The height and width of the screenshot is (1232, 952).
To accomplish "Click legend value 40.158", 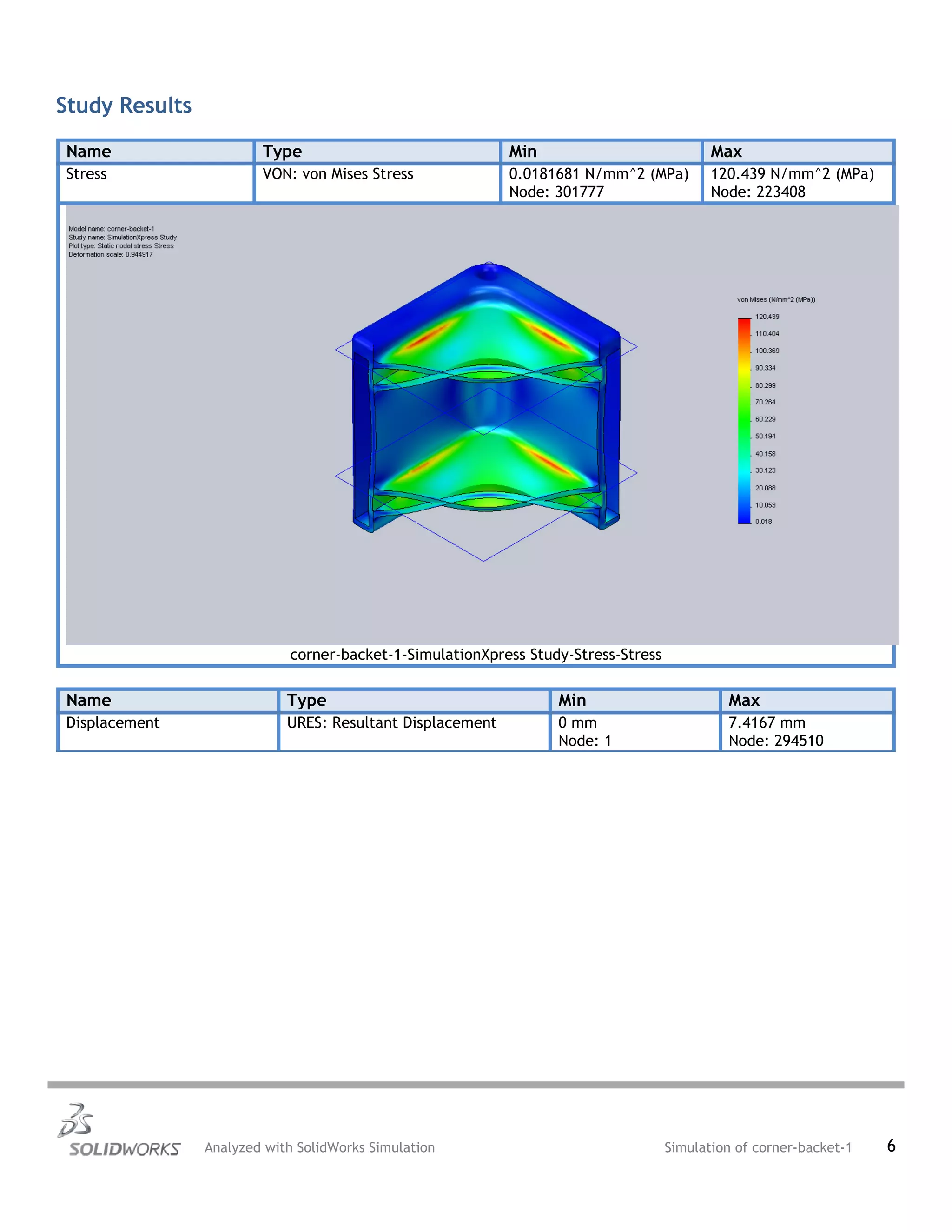I will point(765,454).
